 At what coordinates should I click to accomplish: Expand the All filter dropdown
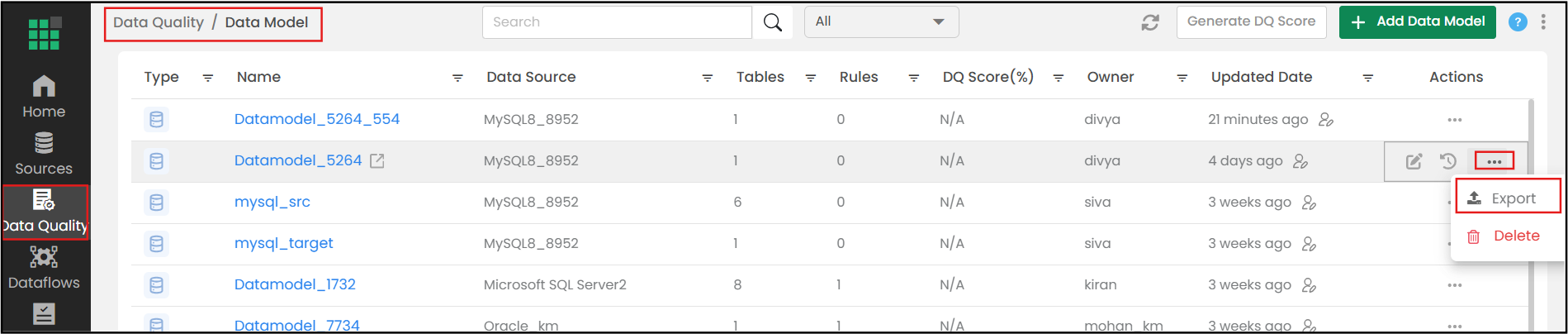(881, 22)
